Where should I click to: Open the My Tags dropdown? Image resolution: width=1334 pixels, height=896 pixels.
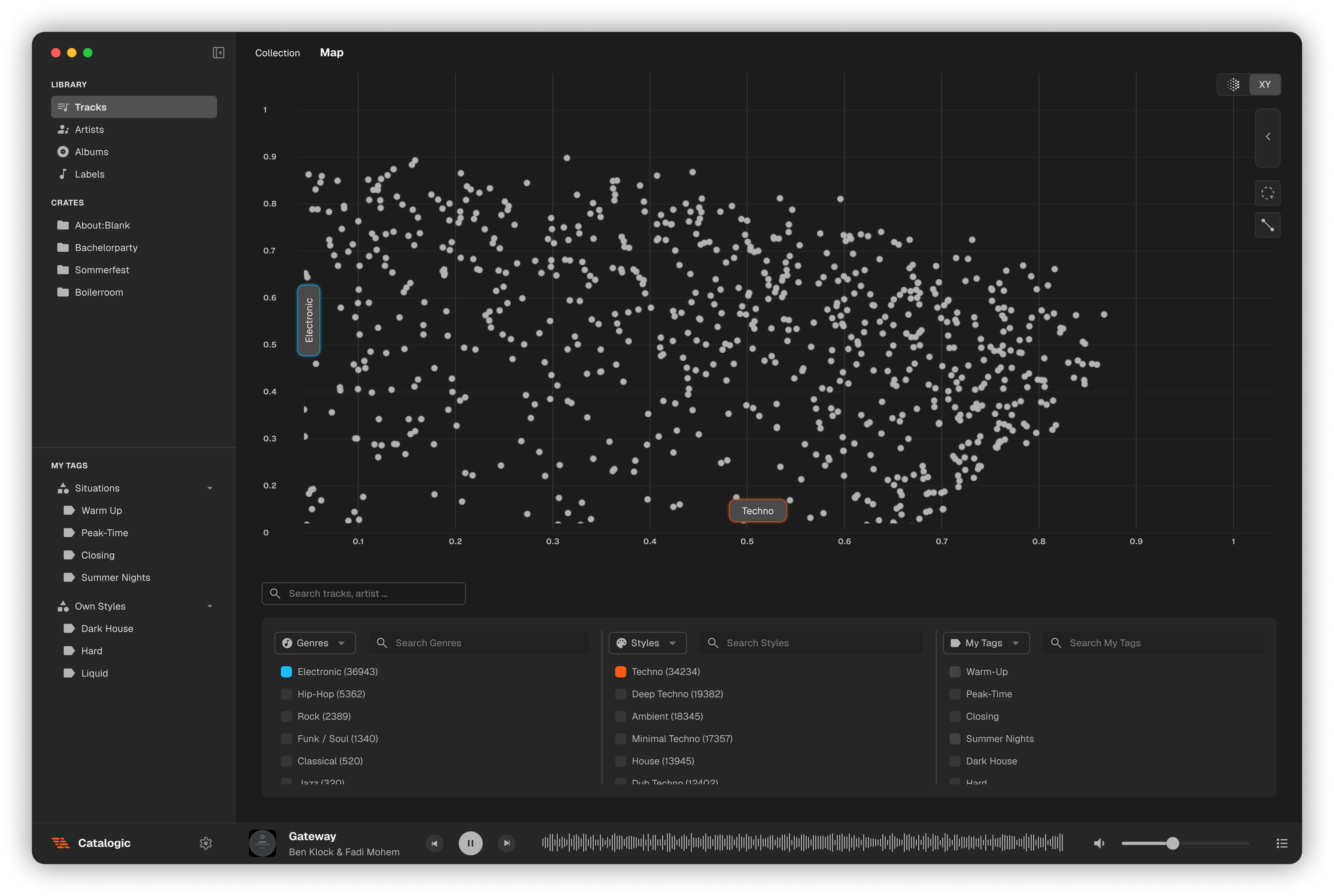pos(986,643)
